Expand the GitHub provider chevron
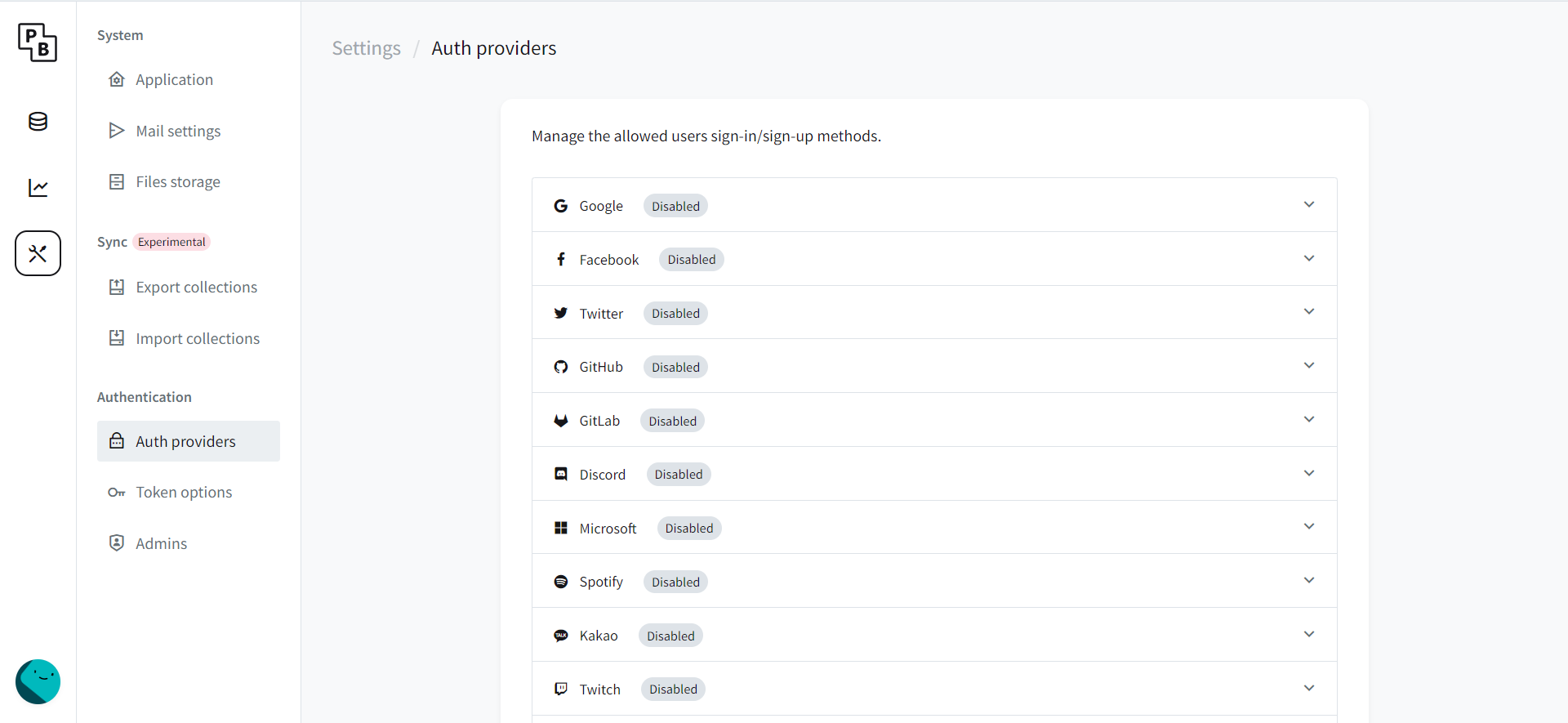 (x=1309, y=365)
